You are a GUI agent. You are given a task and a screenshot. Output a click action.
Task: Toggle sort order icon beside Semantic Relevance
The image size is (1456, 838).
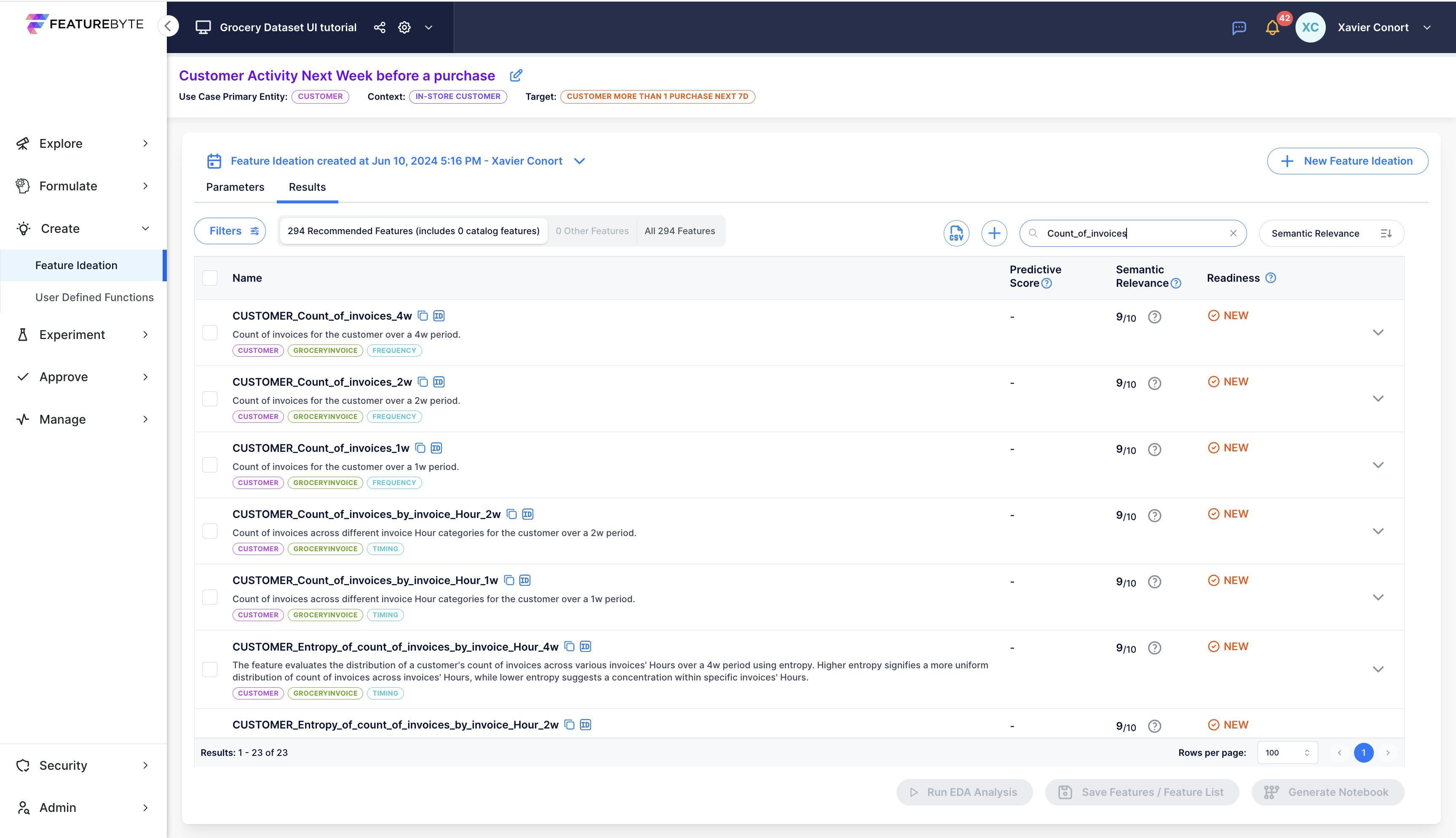[x=1386, y=233]
